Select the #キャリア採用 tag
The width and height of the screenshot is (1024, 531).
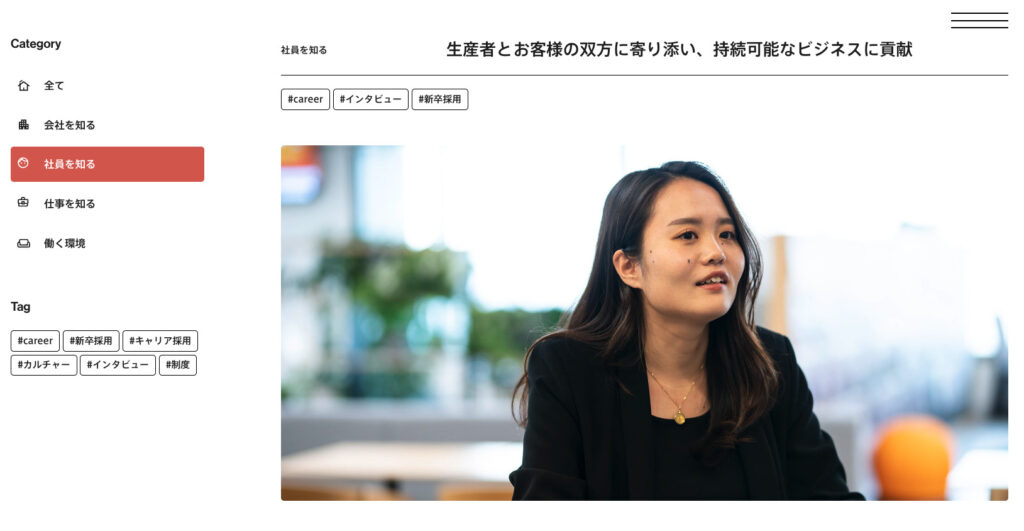tap(160, 340)
